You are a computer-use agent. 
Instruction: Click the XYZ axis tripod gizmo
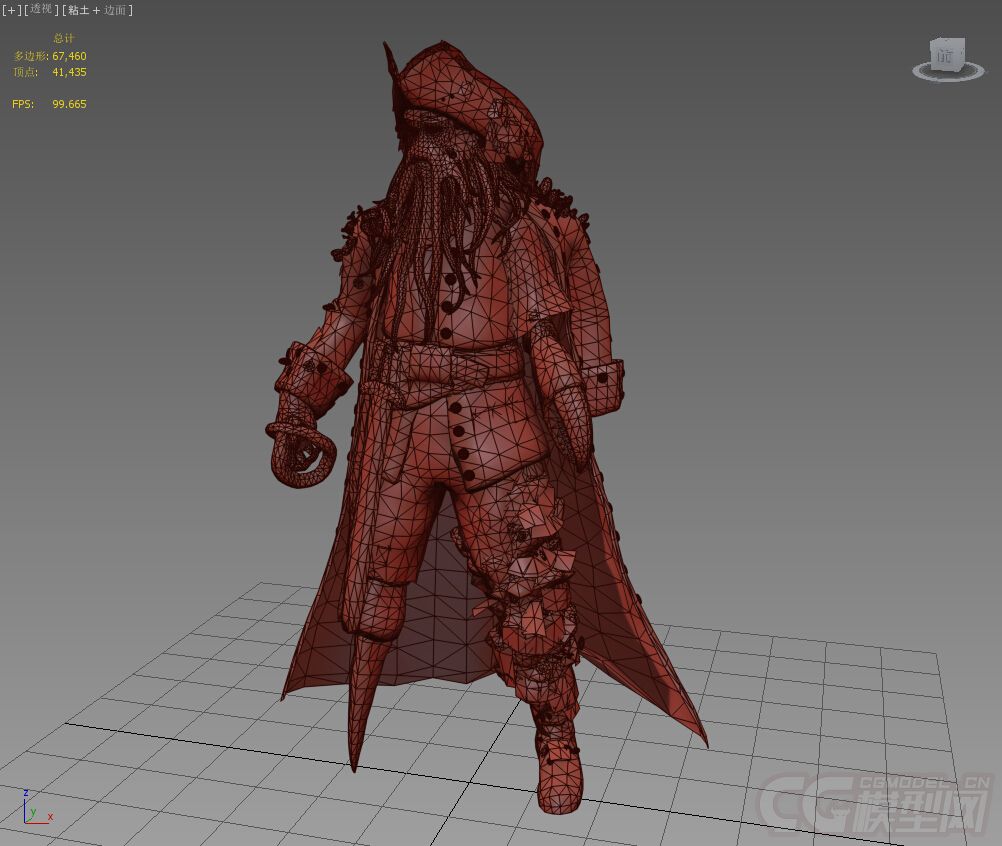tap(37, 808)
